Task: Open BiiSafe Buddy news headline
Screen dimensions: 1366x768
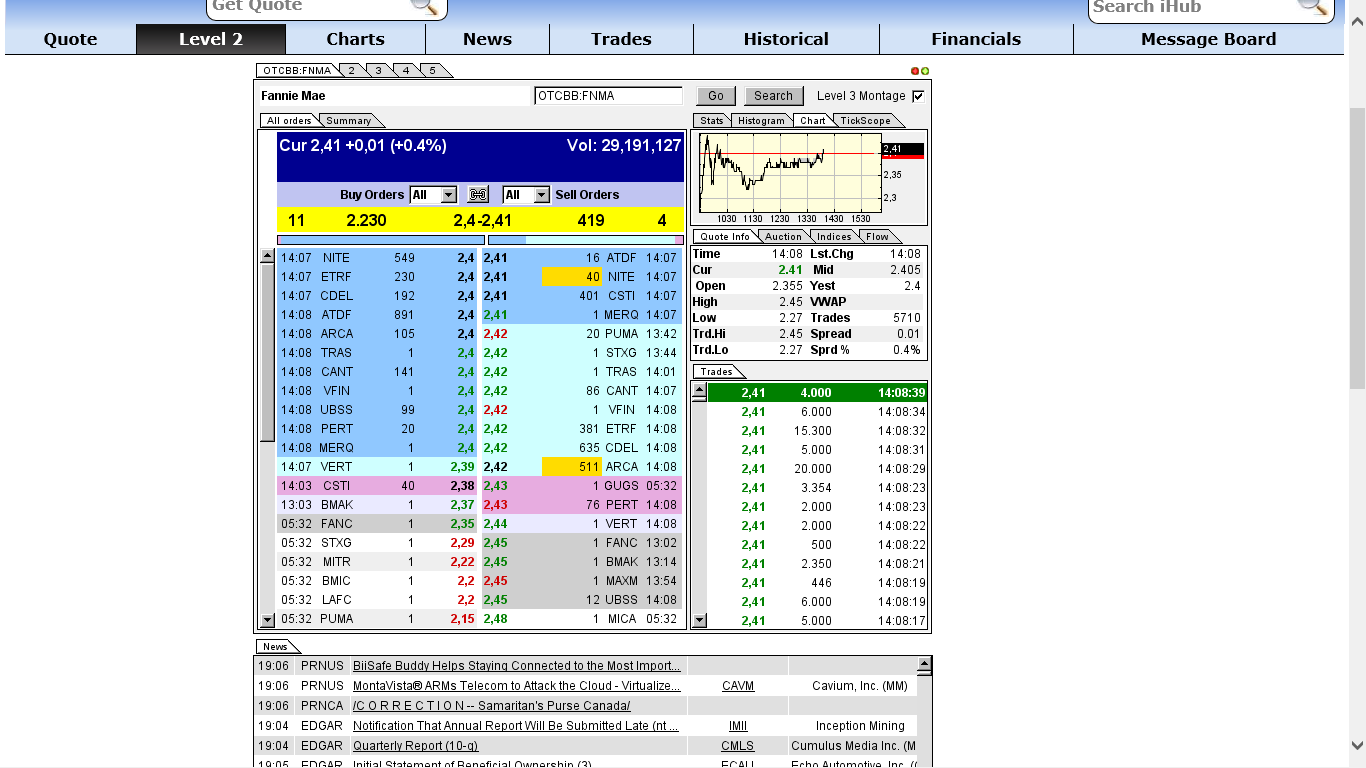Action: (517, 666)
